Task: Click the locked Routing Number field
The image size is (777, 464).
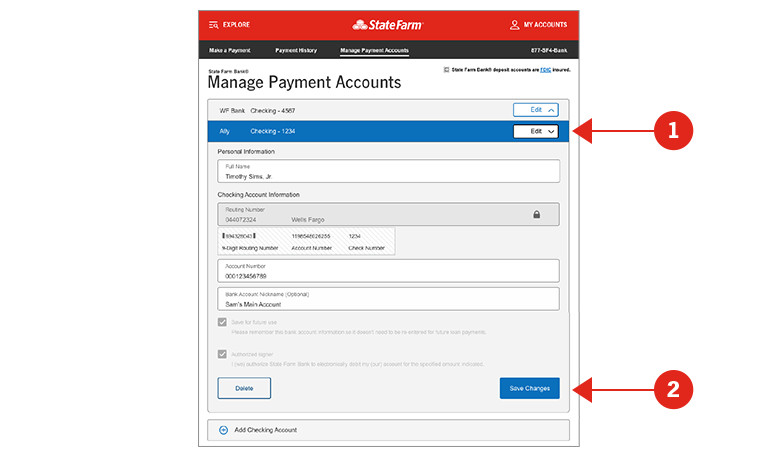Action: pos(388,214)
